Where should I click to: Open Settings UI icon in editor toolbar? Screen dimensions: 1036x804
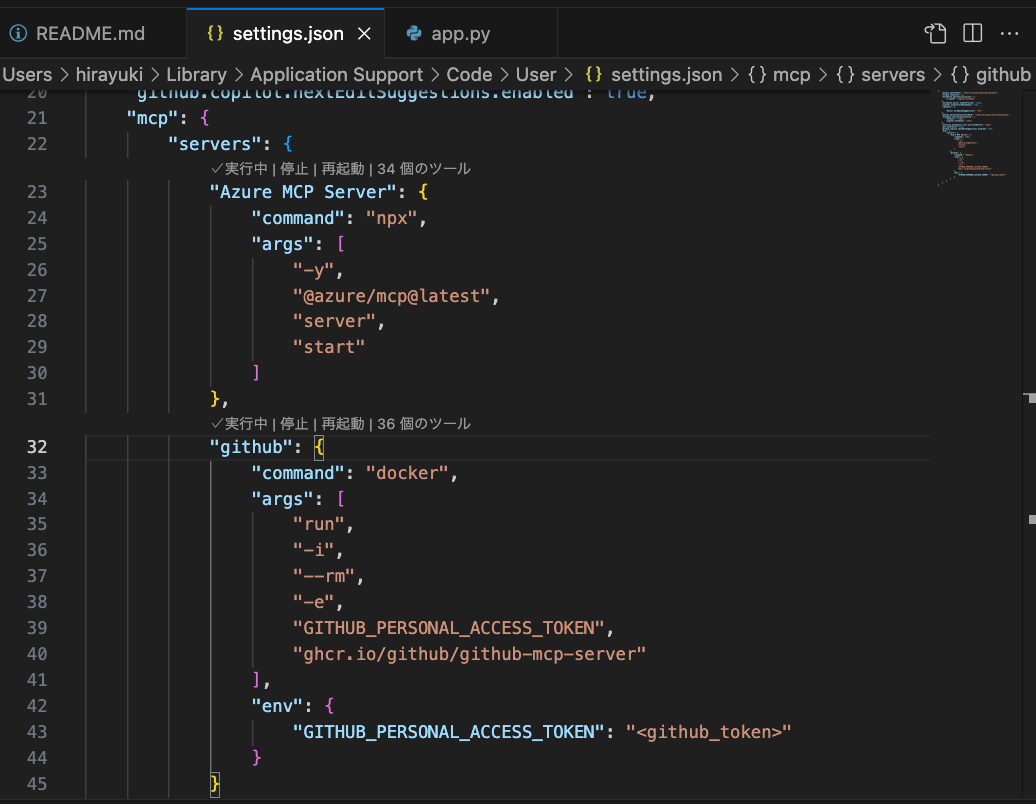tap(935, 33)
